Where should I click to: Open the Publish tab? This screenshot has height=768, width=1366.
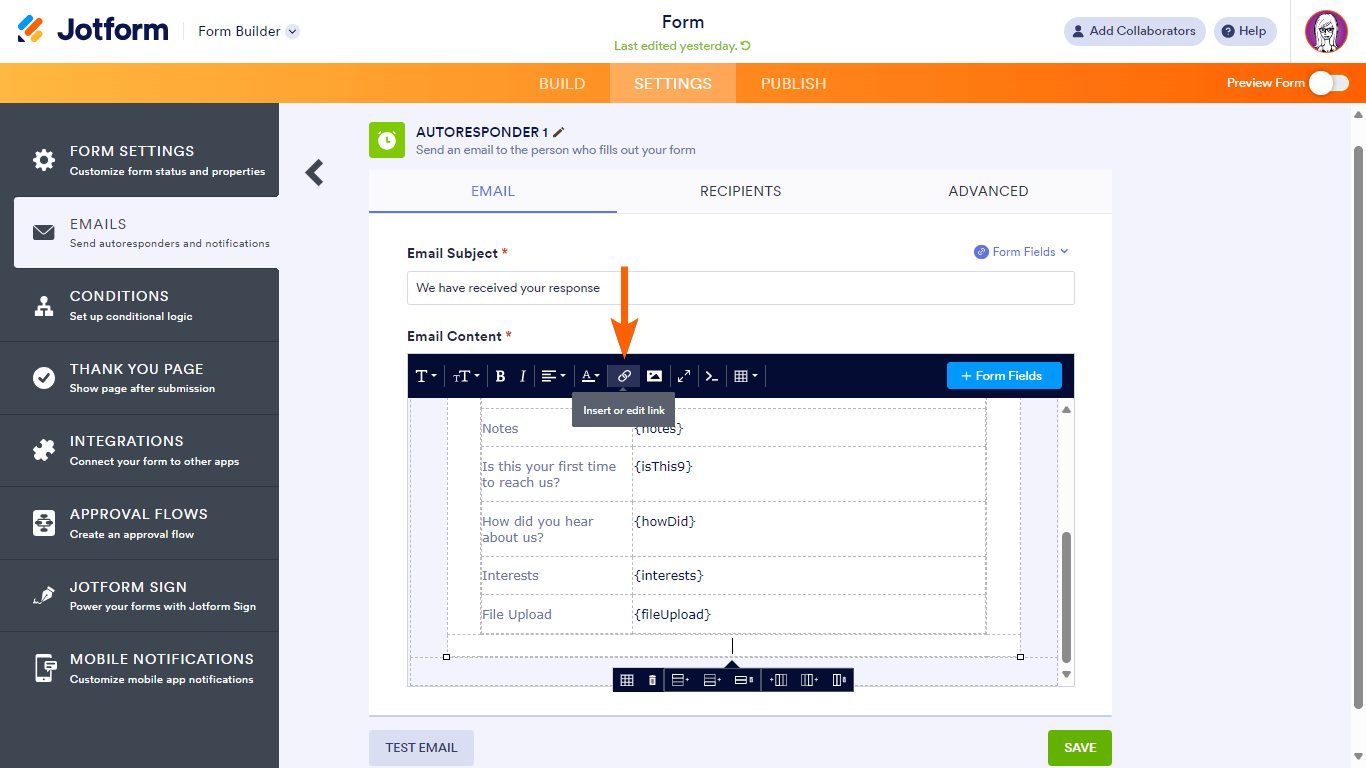tap(794, 83)
